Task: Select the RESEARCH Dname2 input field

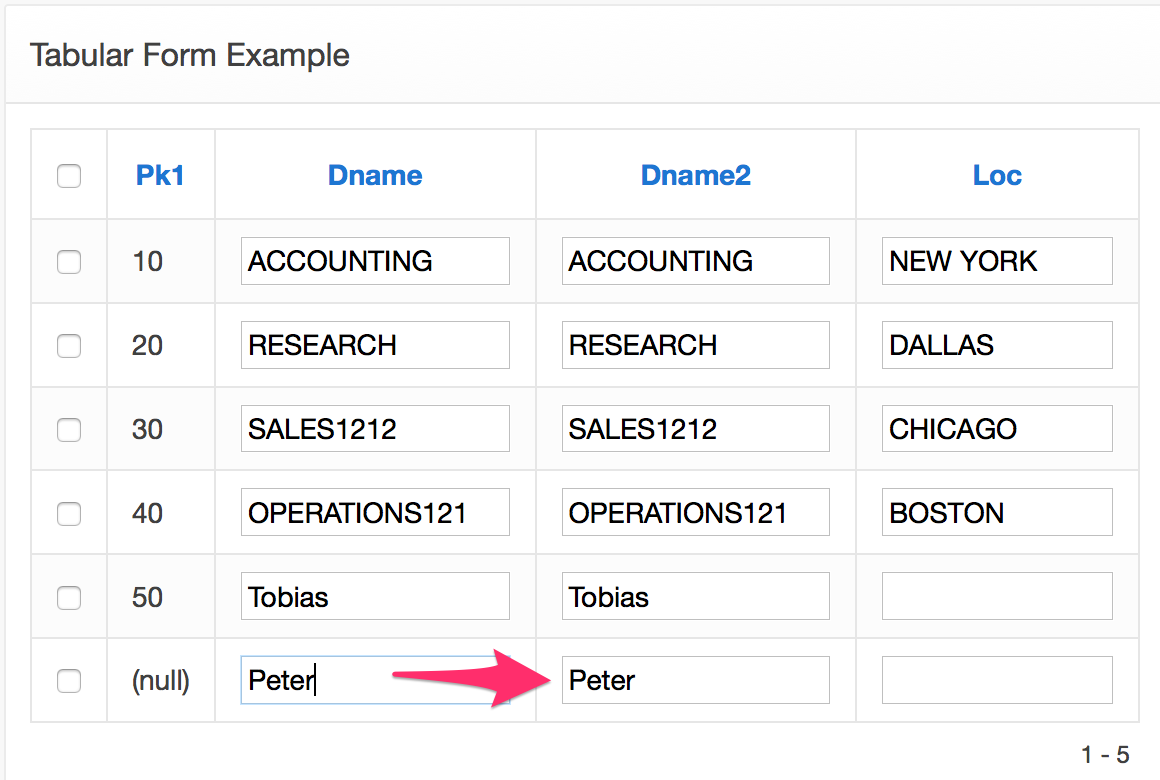Action: pos(695,344)
